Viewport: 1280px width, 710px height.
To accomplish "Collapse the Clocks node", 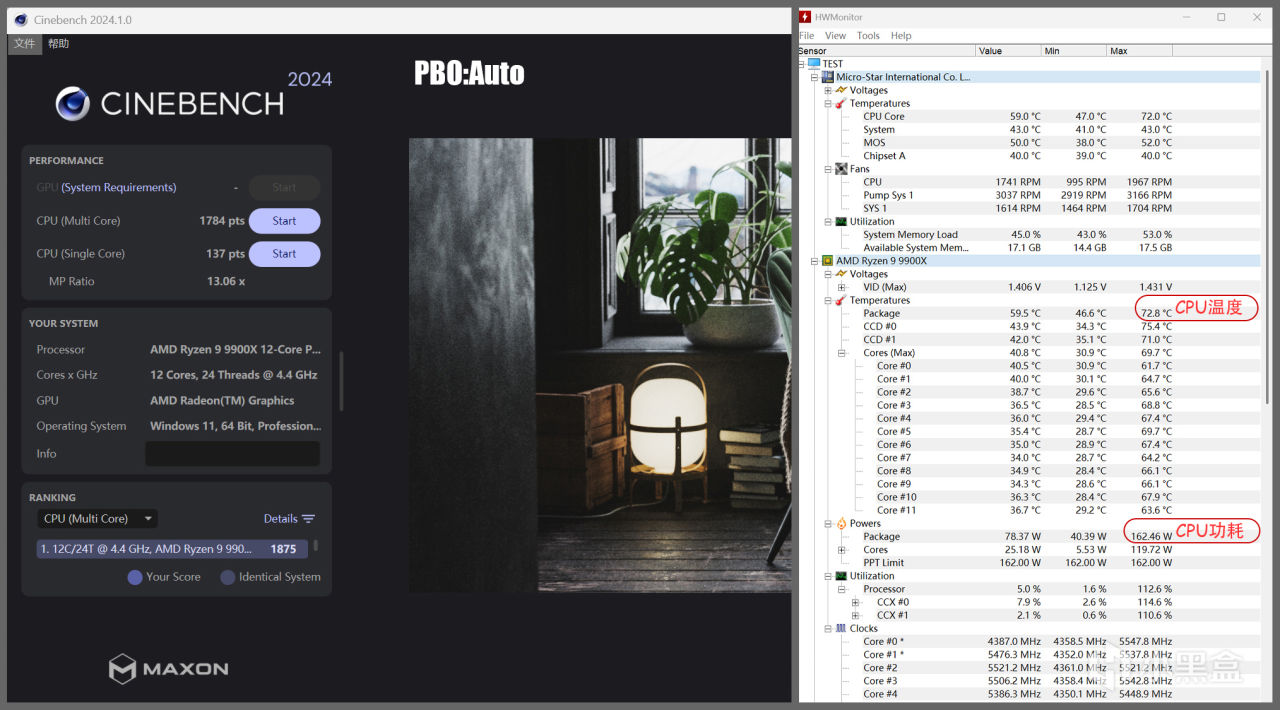I will pyautogui.click(x=828, y=628).
